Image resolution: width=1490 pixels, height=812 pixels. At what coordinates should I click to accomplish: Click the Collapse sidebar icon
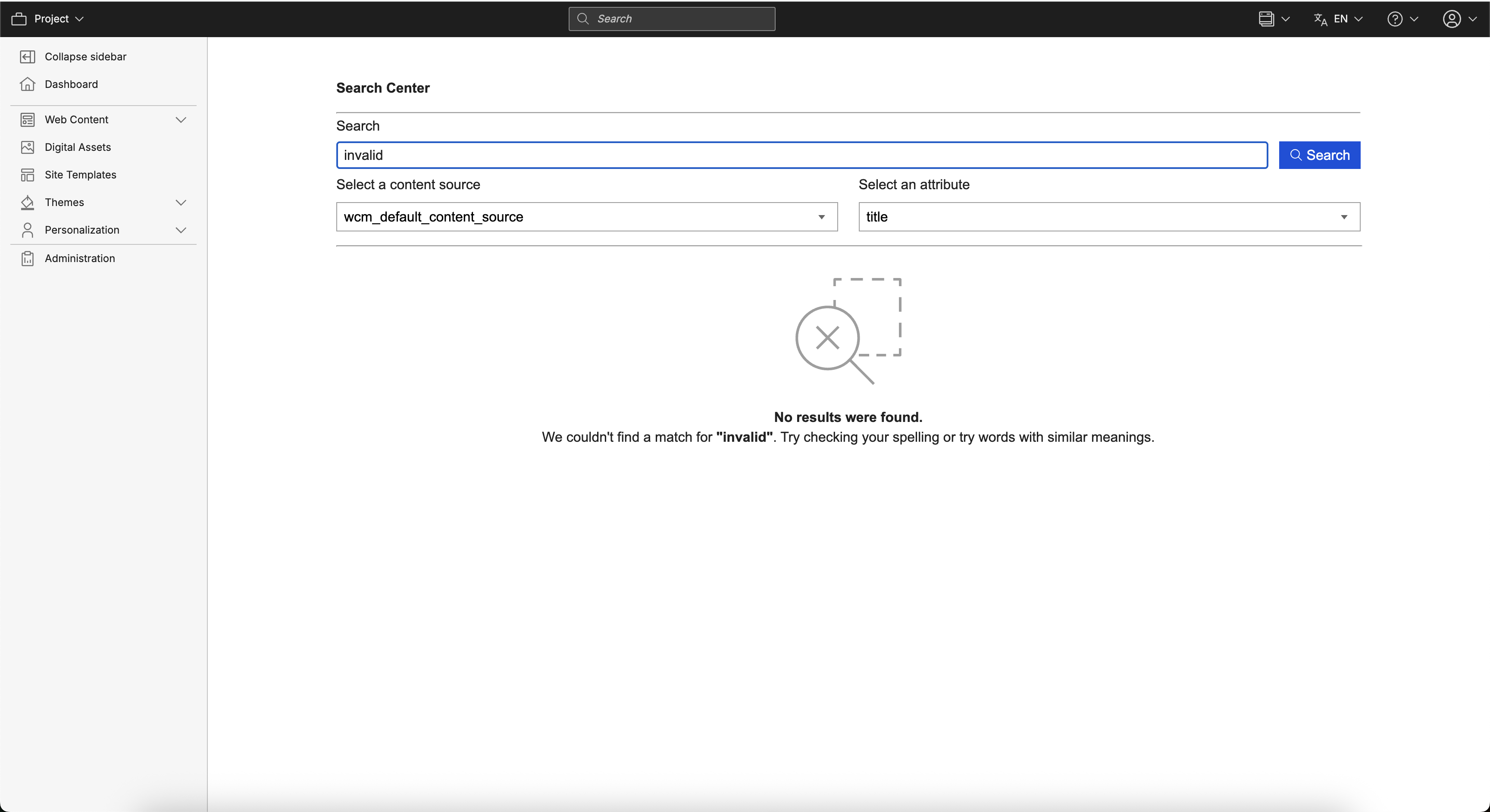coord(27,57)
